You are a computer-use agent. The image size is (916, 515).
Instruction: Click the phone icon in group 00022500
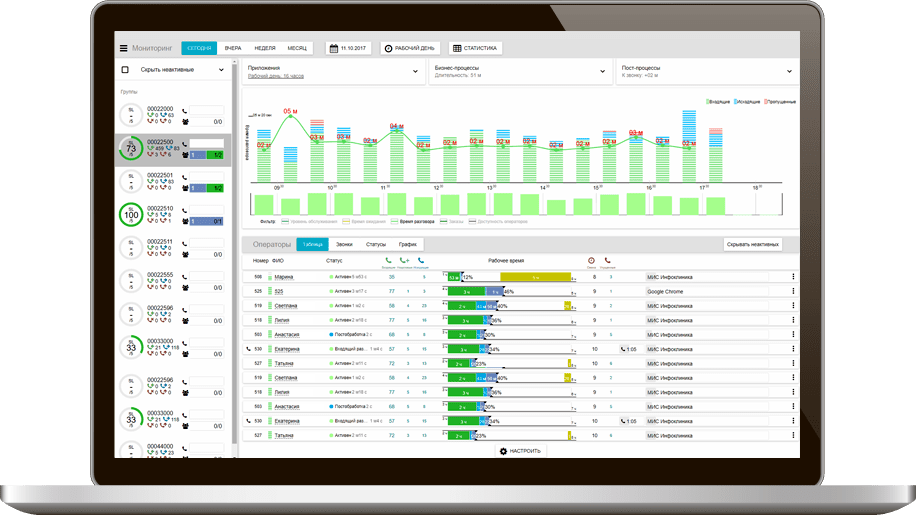(185, 144)
